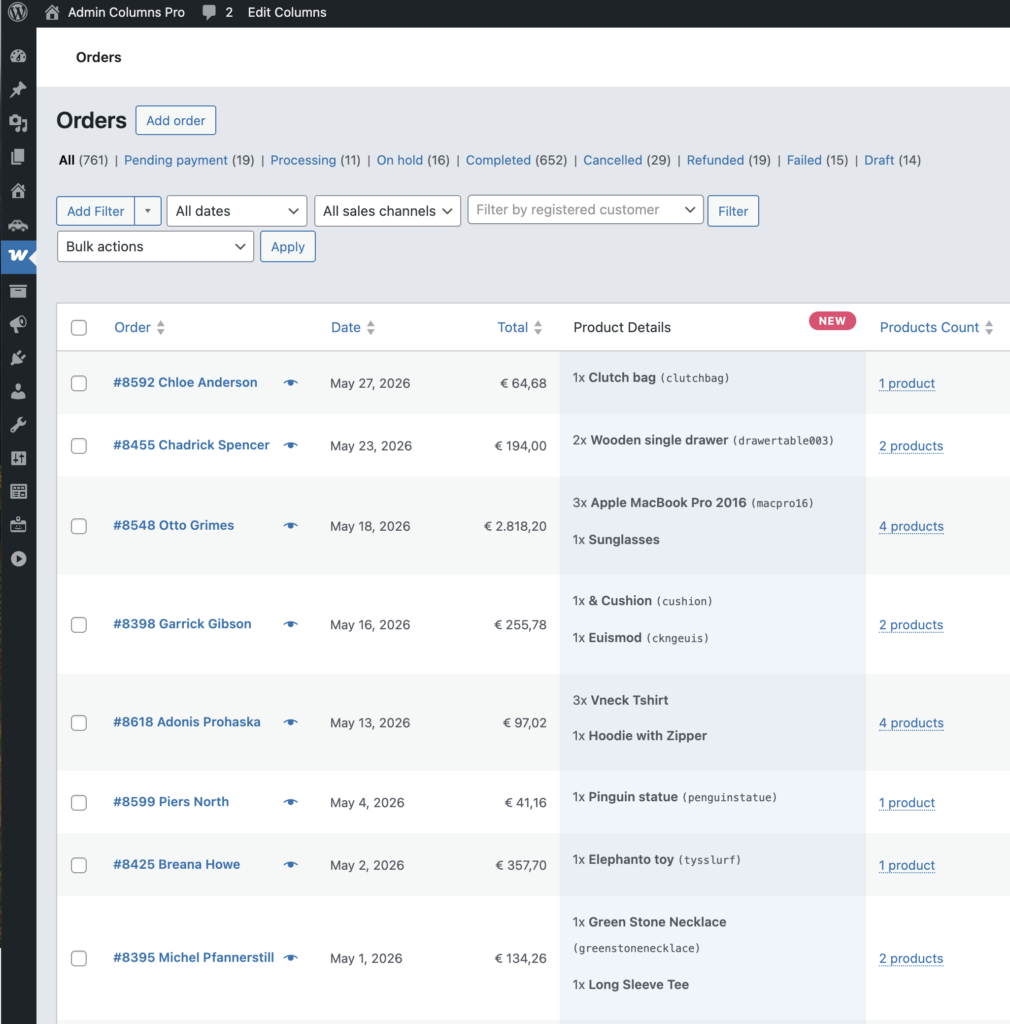Expand the All dates dropdown
Image resolution: width=1010 pixels, height=1024 pixels.
point(237,211)
